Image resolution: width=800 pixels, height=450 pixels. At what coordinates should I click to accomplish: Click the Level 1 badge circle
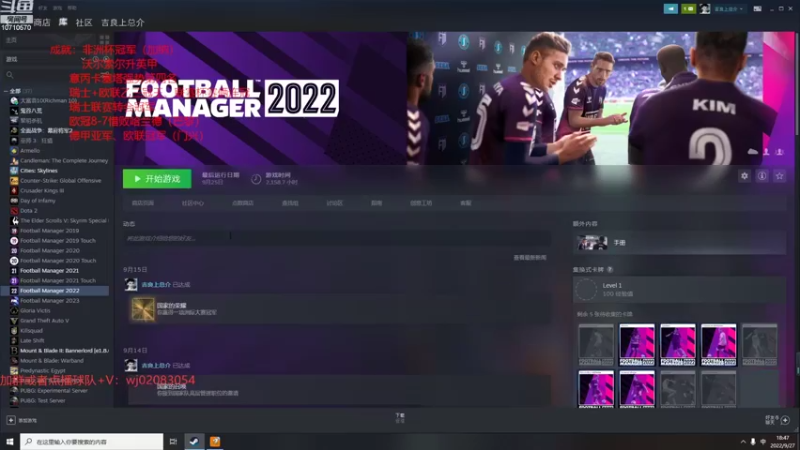coord(586,289)
